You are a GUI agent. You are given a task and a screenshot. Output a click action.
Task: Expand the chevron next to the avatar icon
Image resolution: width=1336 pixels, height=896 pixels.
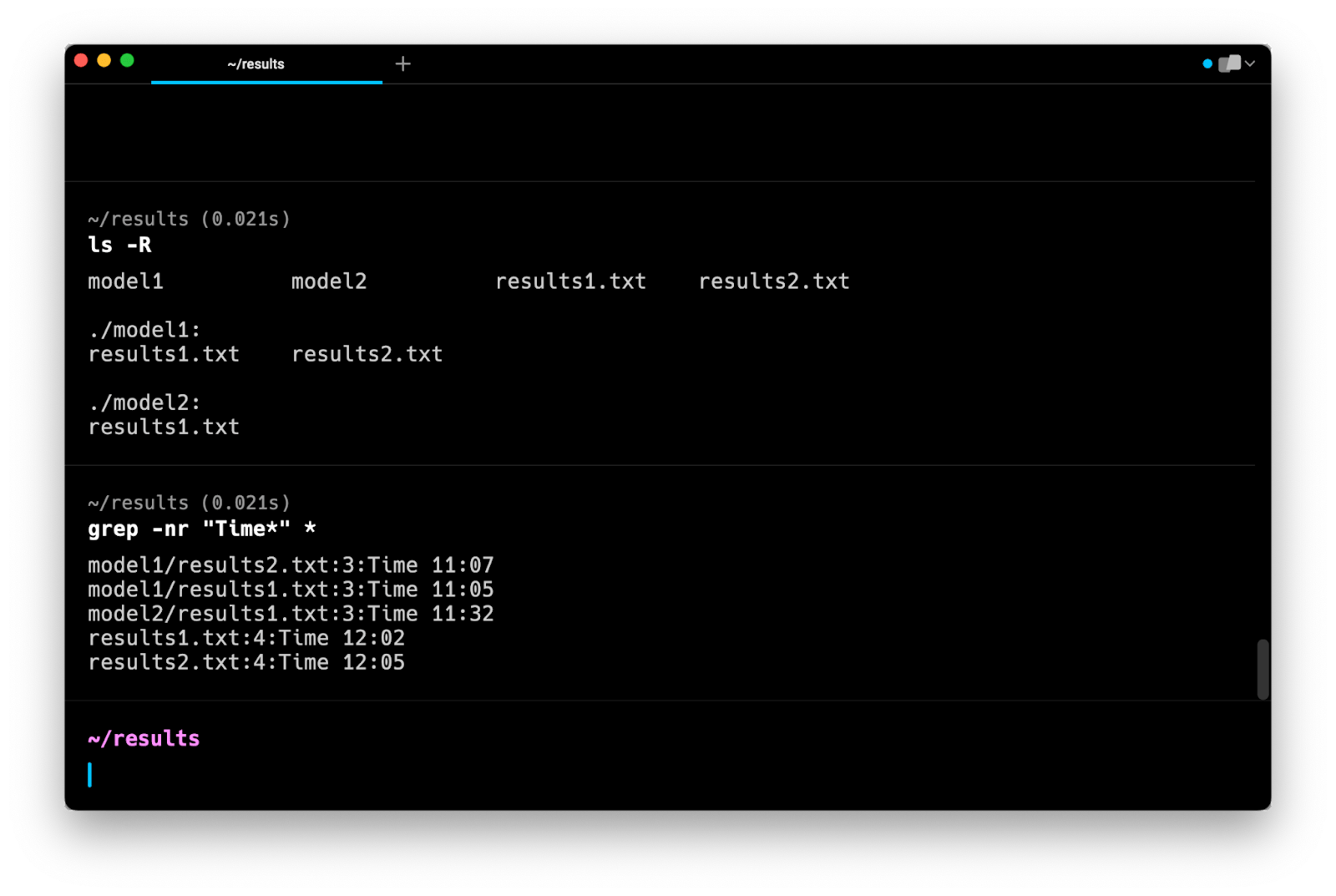pyautogui.click(x=1250, y=64)
